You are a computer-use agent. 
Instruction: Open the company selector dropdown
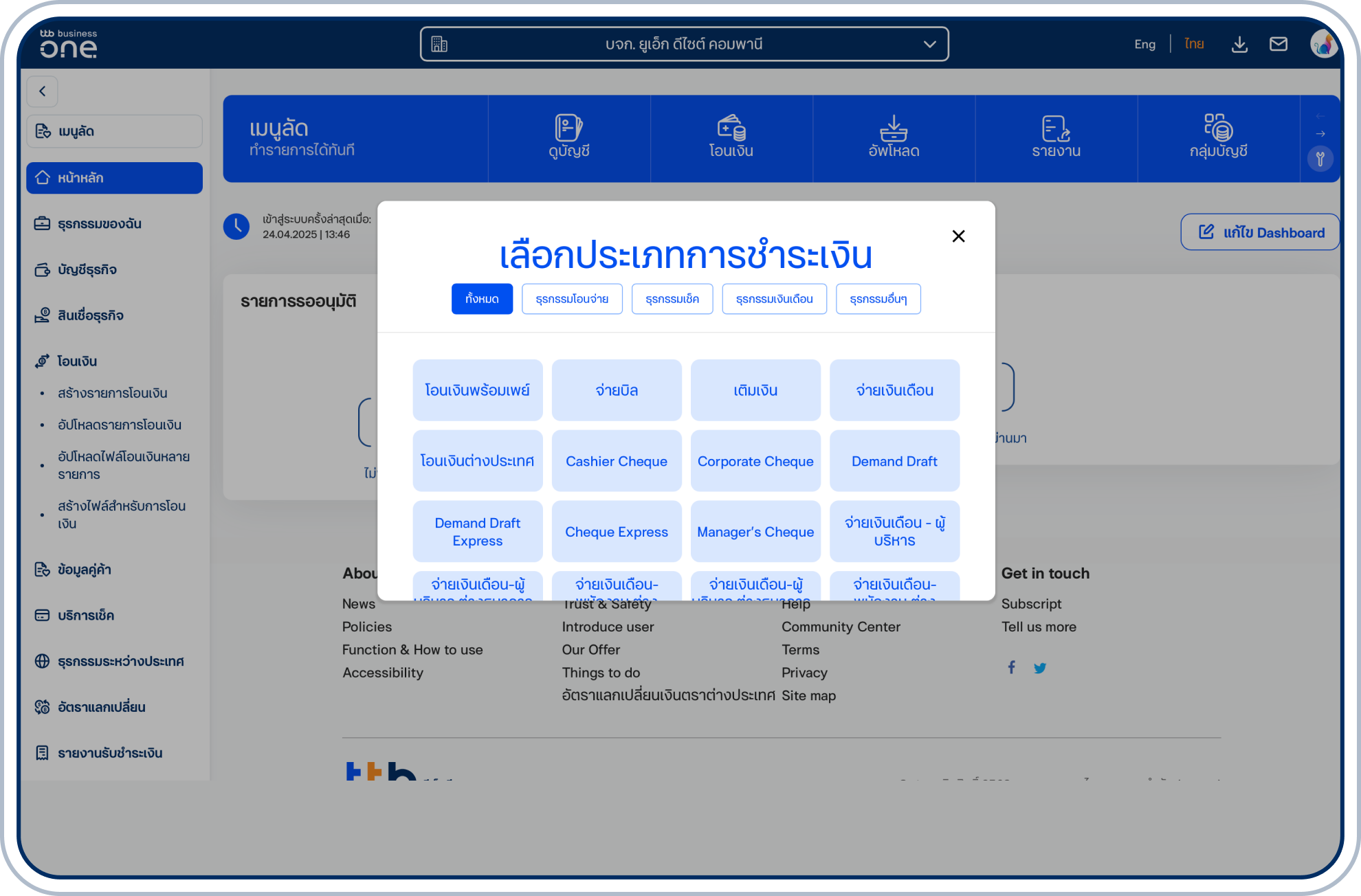pyautogui.click(x=931, y=43)
